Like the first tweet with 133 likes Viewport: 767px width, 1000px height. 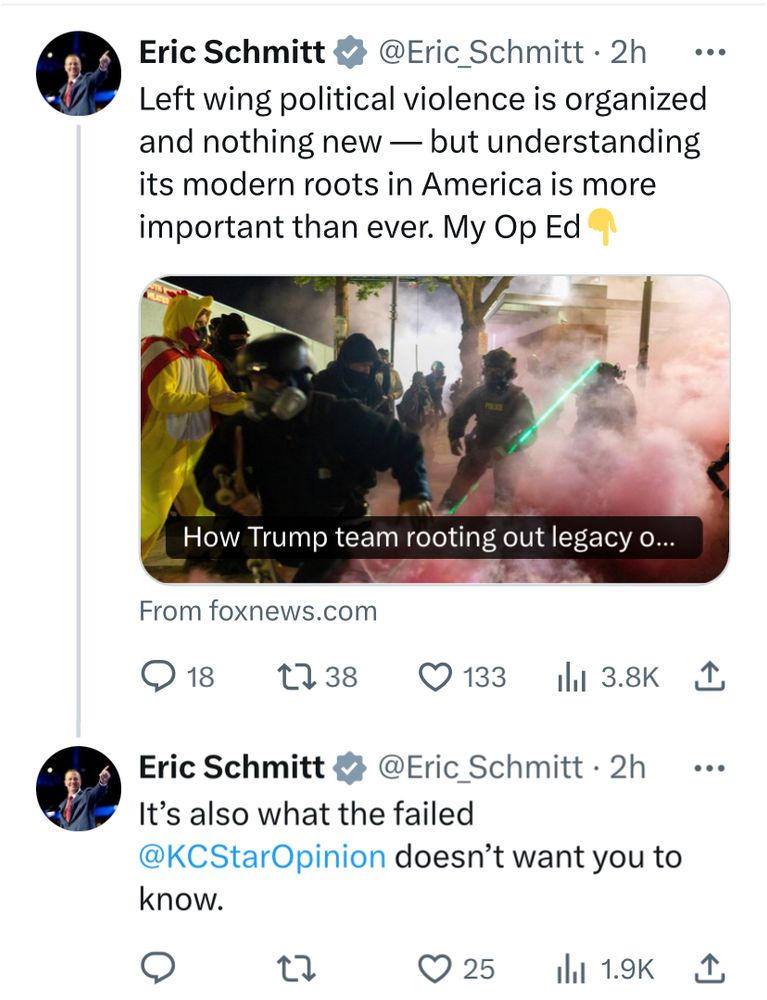pos(434,677)
